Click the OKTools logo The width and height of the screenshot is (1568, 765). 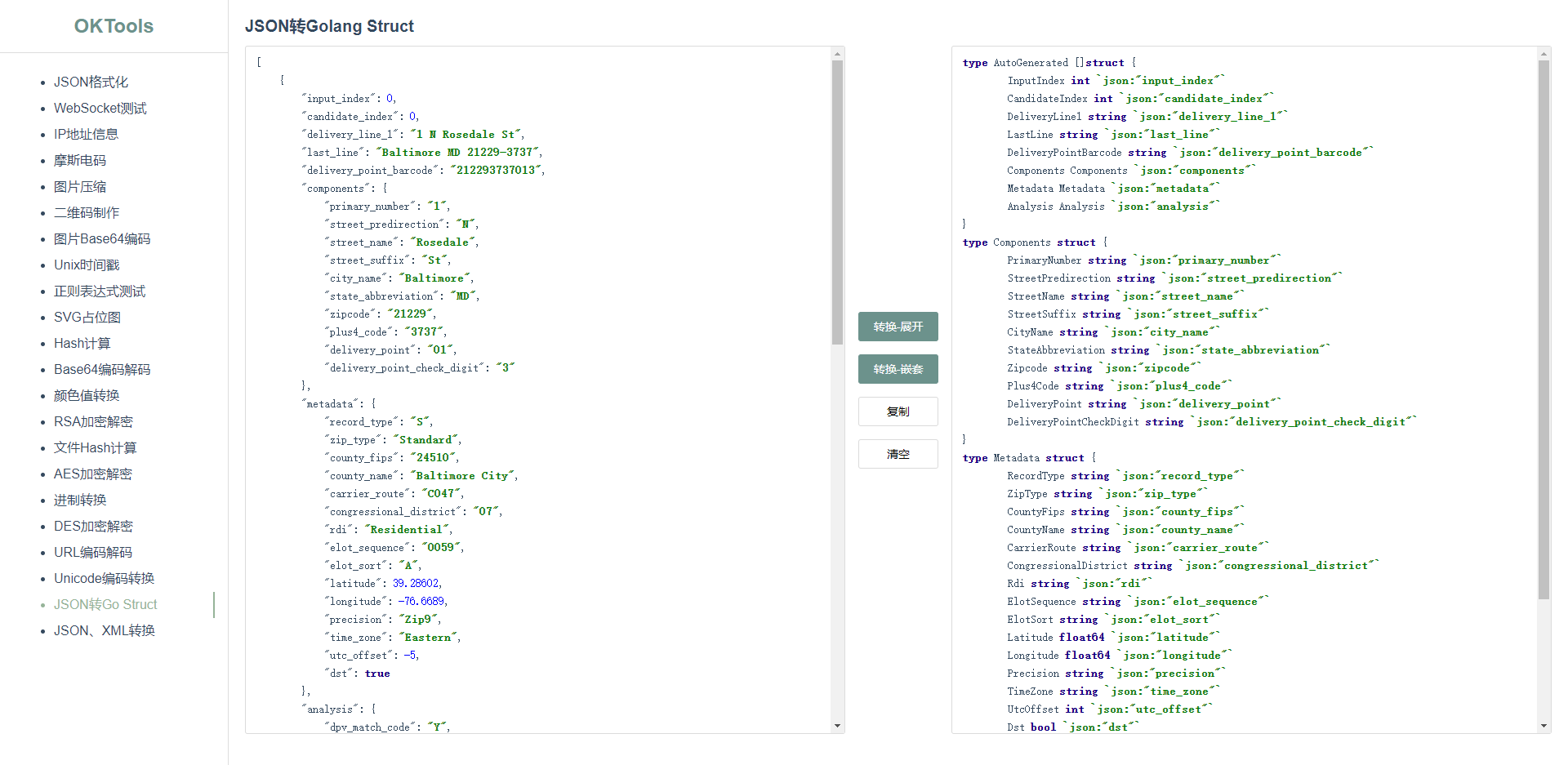coord(114,25)
